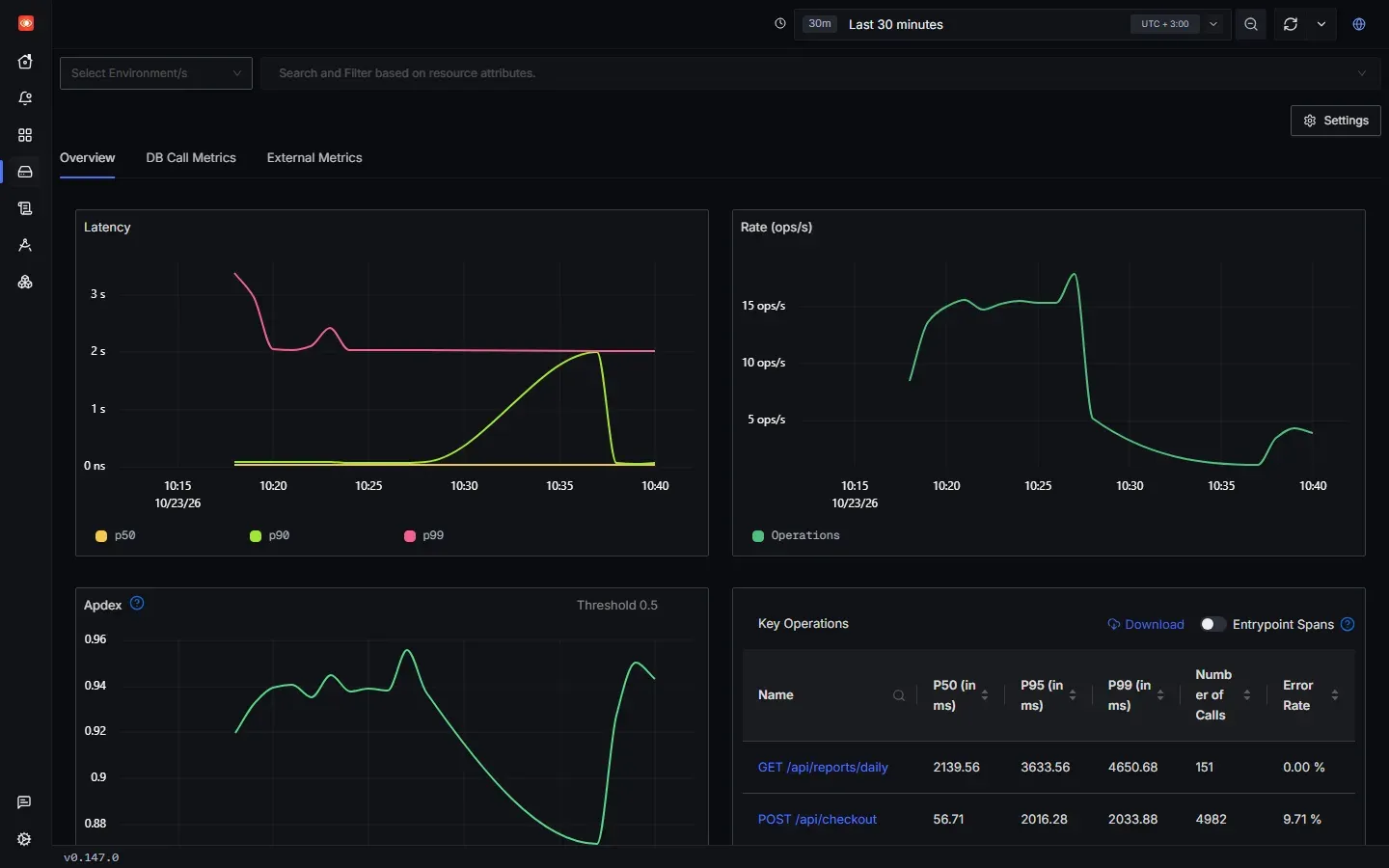Open POST /api/checkout operation
Viewport: 1389px width, 868px height.
[817, 820]
